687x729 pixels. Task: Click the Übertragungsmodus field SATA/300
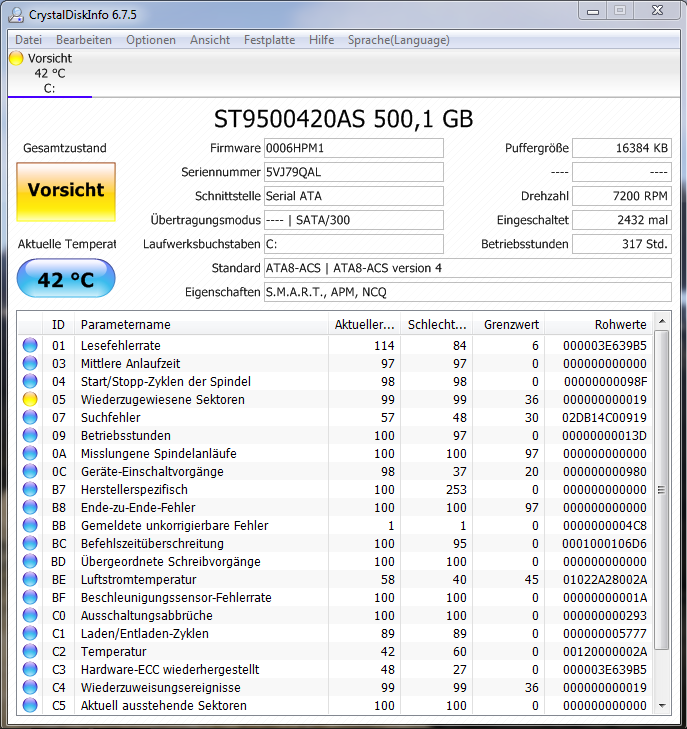click(x=354, y=220)
